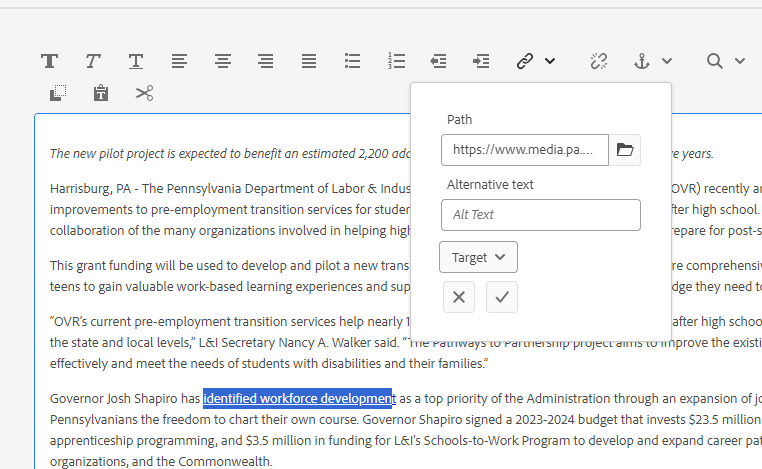Click the anchor icon
The image size is (762, 469).
tap(642, 61)
